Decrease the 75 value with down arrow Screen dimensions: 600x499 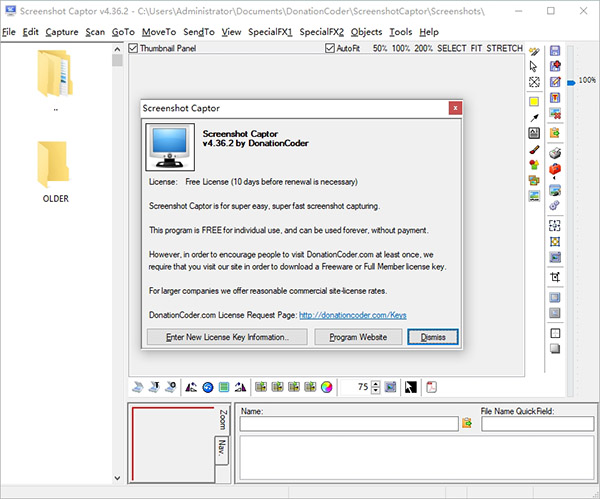click(376, 390)
